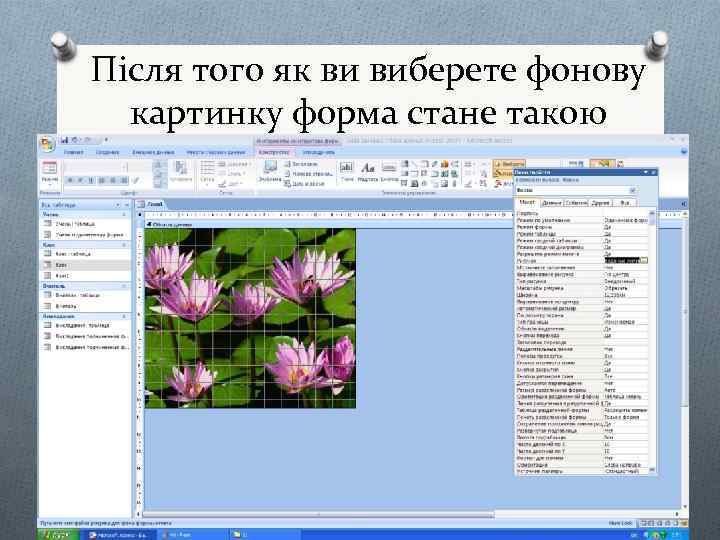Select the Кнопка button control
Viewport: 720px width, 540px height.
389,172
